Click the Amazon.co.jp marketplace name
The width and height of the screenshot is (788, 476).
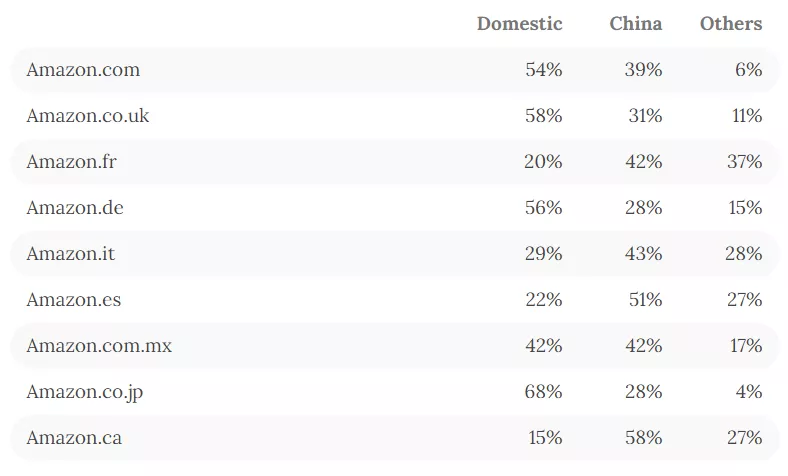[x=85, y=392]
